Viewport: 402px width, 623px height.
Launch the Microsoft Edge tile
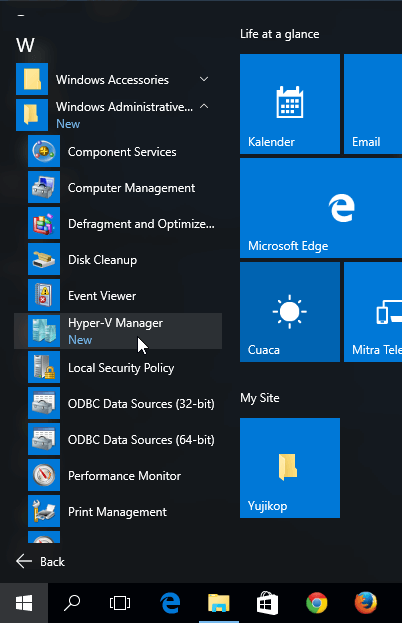click(x=321, y=208)
